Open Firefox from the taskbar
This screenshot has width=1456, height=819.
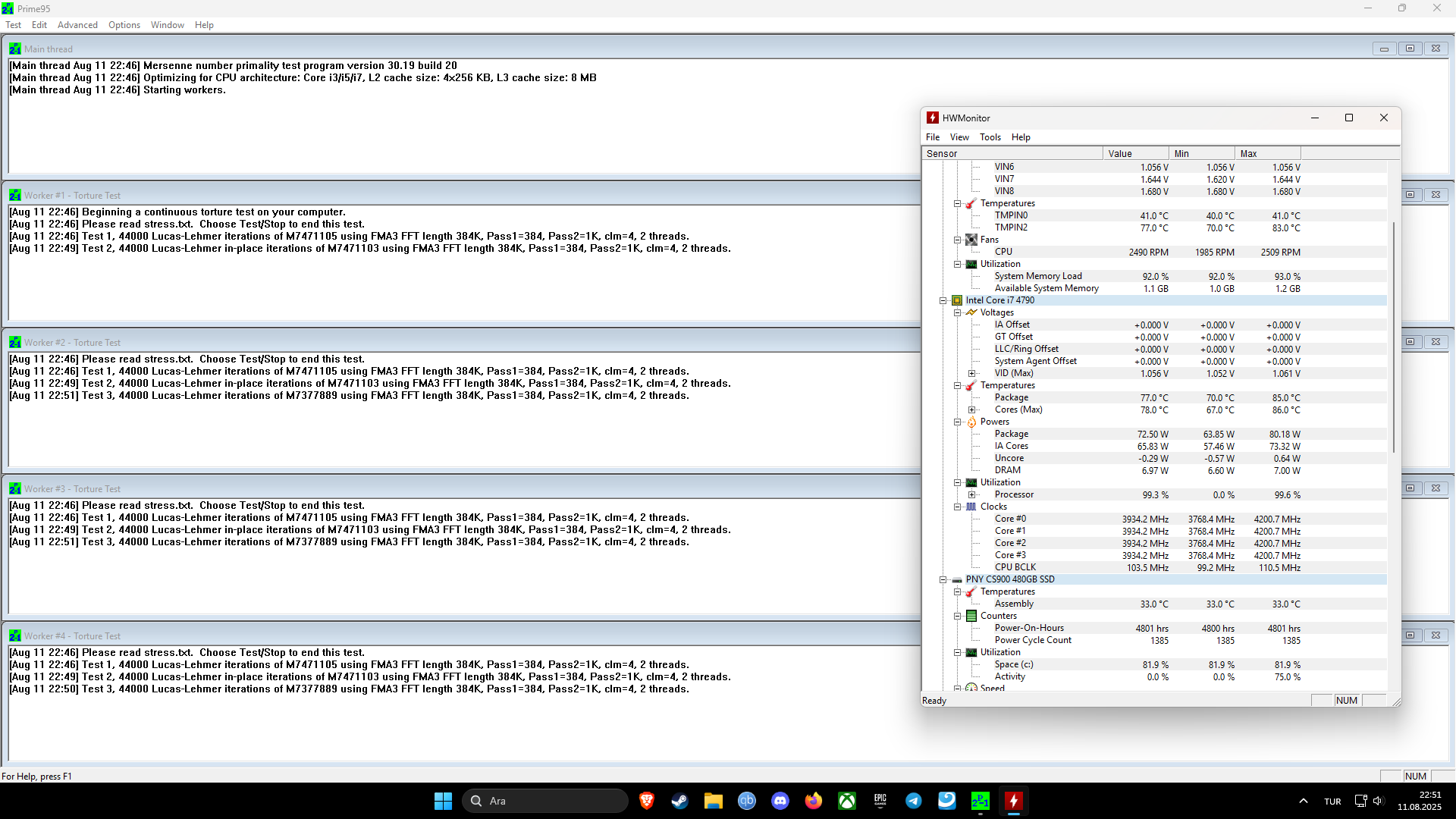click(x=814, y=801)
